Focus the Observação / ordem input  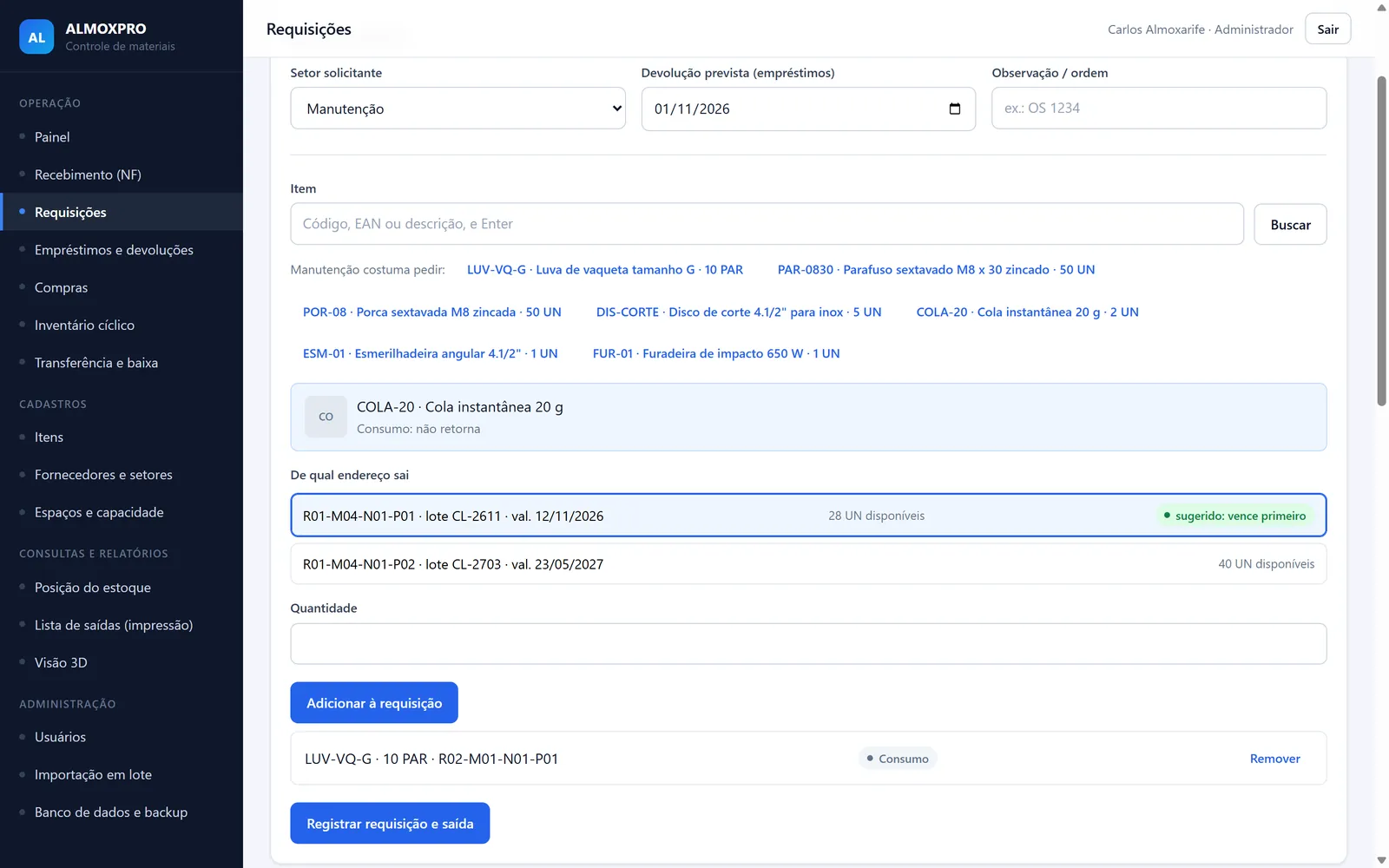pyautogui.click(x=1159, y=108)
